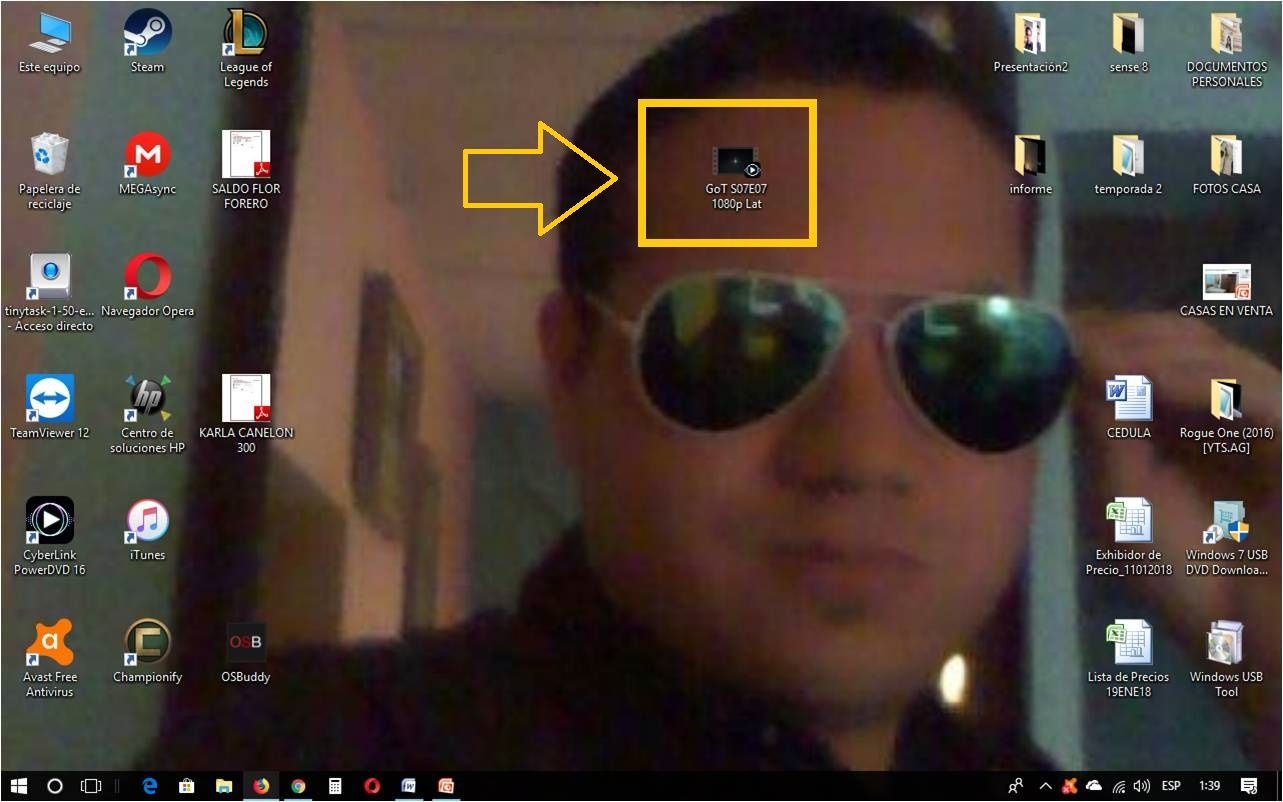This screenshot has width=1283, height=802.
Task: Open the OneDrive tray icon
Action: pos(1093,786)
